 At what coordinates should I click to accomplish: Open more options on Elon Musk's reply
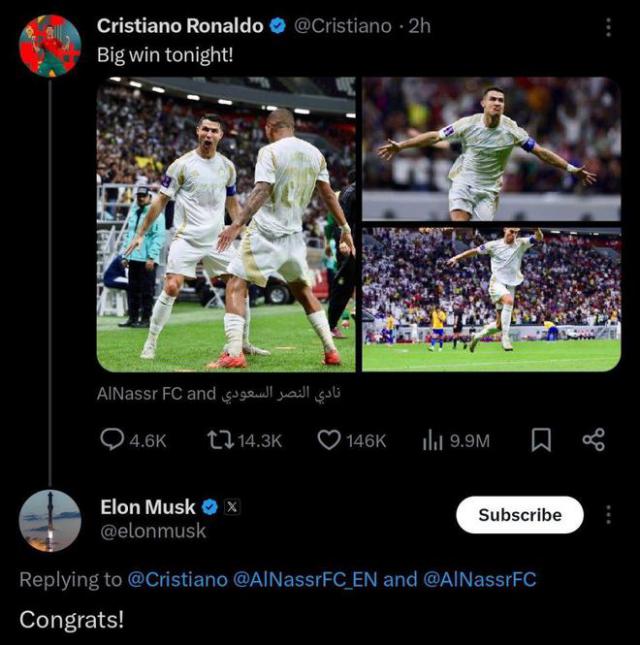609,515
